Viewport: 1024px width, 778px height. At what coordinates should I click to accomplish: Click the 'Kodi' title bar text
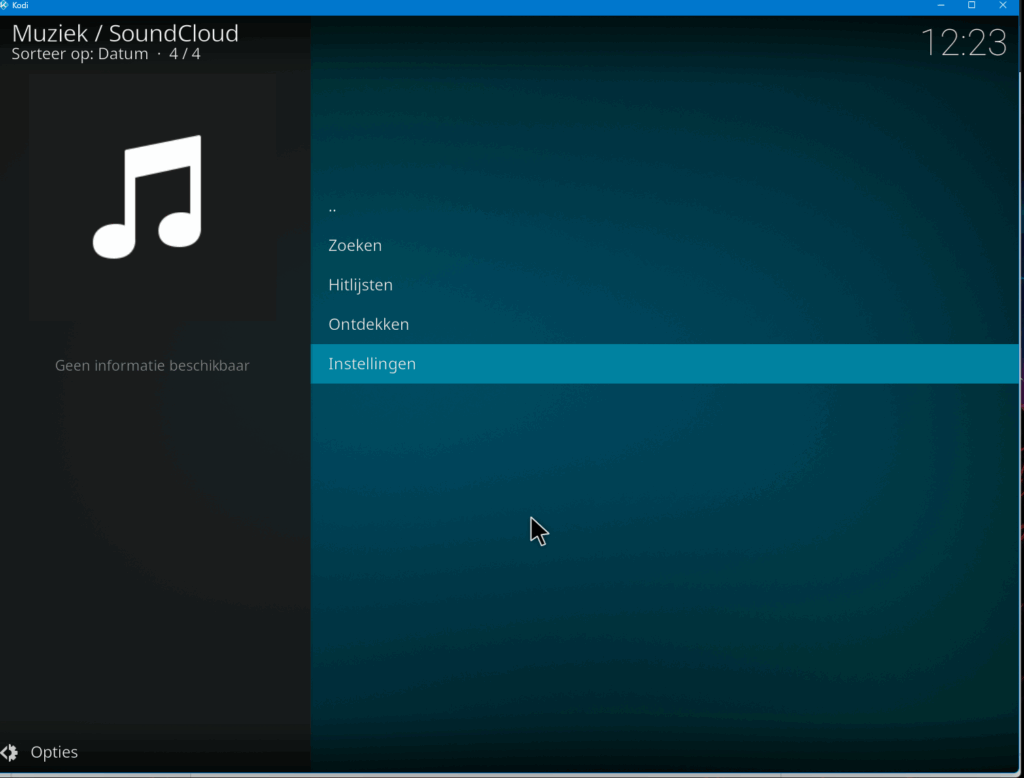point(20,5)
